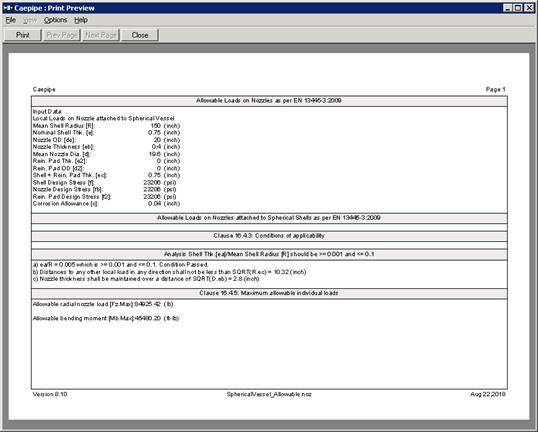
Task: Minimize the Print Preview window
Action: pos(508,8)
